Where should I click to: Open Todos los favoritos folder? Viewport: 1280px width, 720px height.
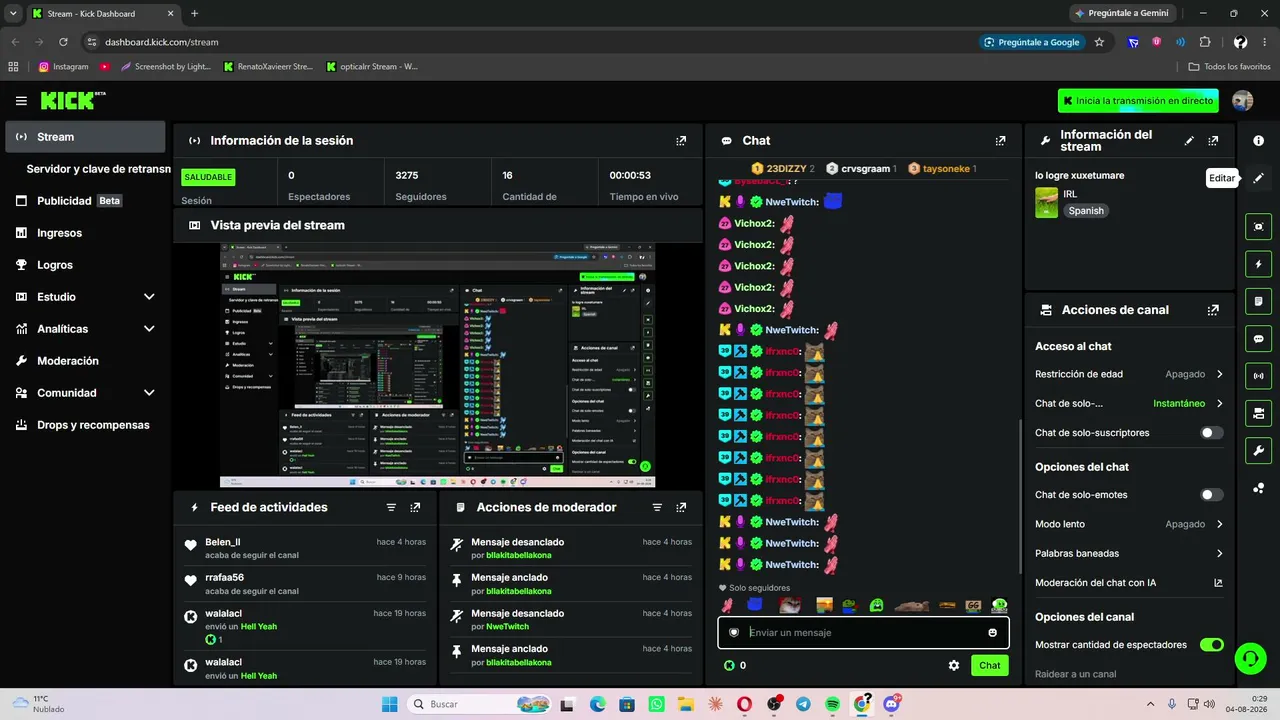point(1229,67)
